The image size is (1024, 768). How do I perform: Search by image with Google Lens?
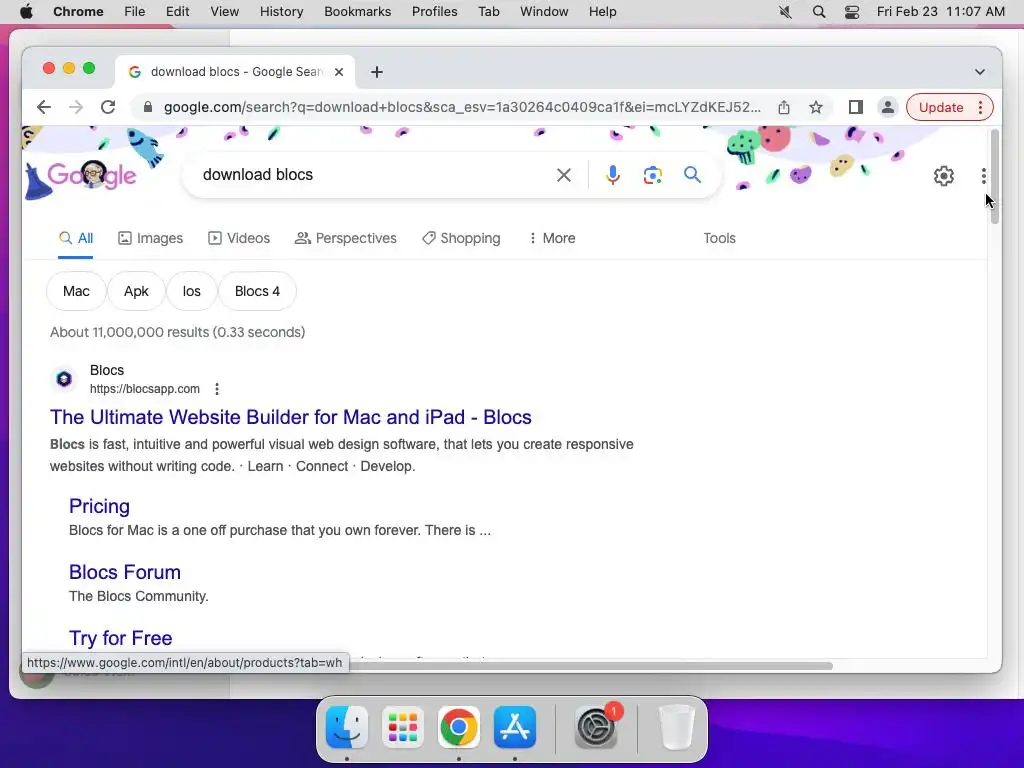tap(652, 174)
